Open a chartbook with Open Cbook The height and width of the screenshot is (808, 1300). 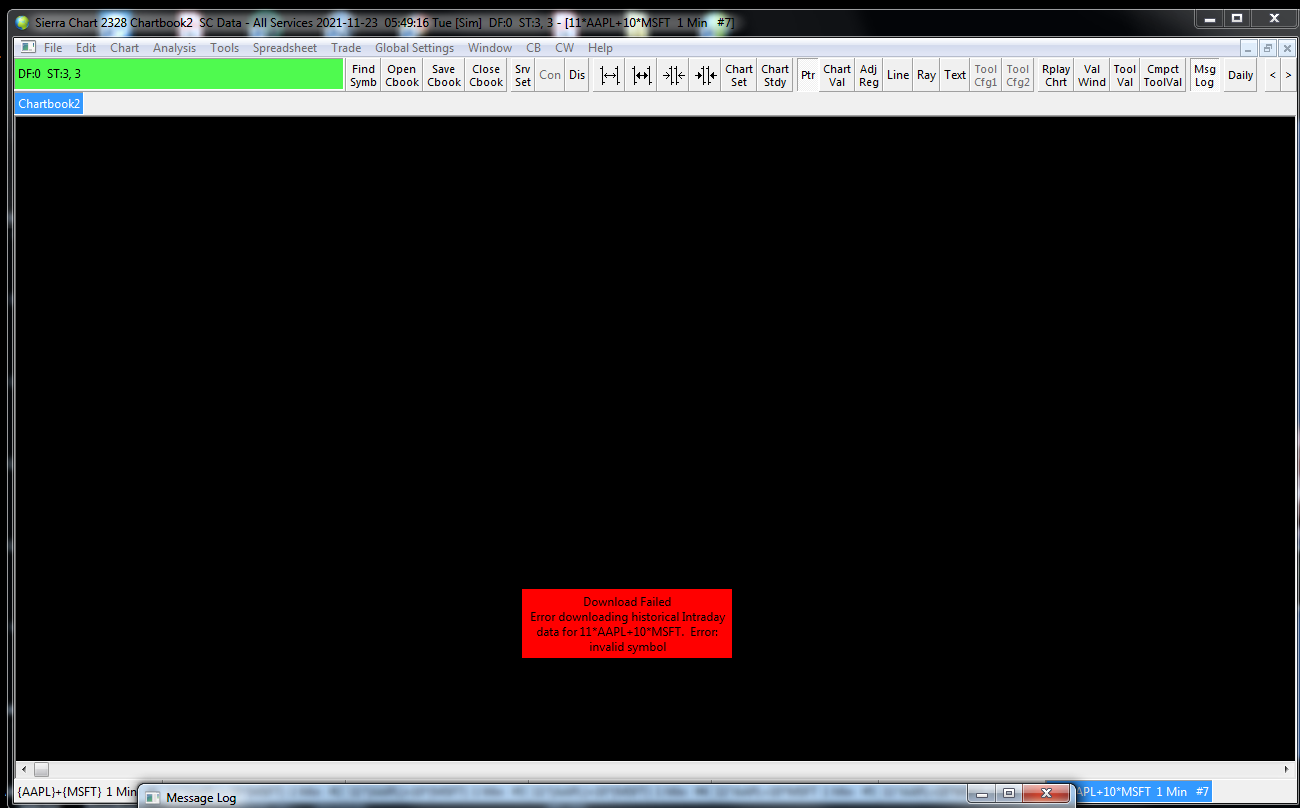click(402, 75)
